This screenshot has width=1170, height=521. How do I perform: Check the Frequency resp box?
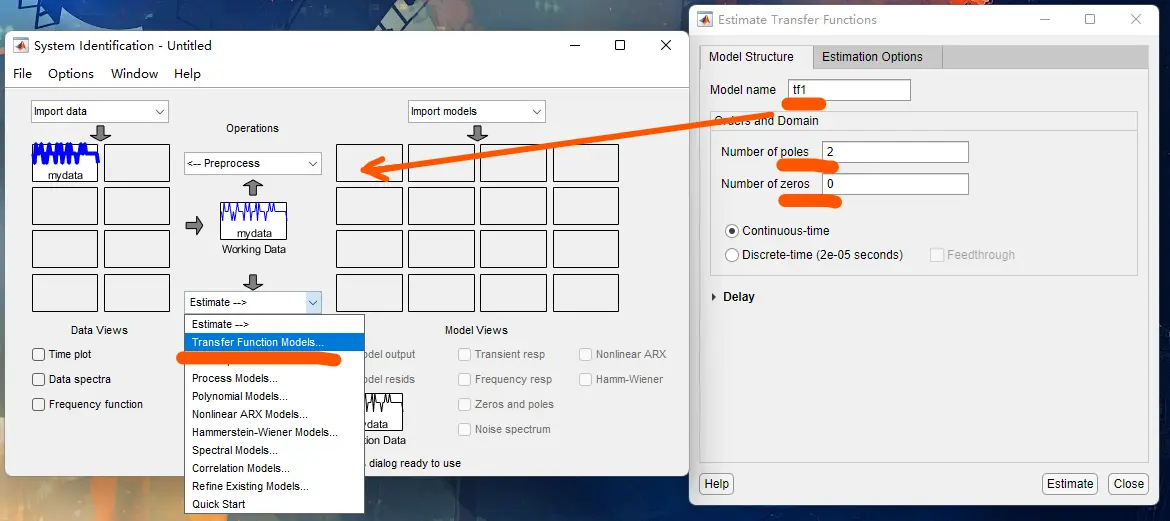464,379
